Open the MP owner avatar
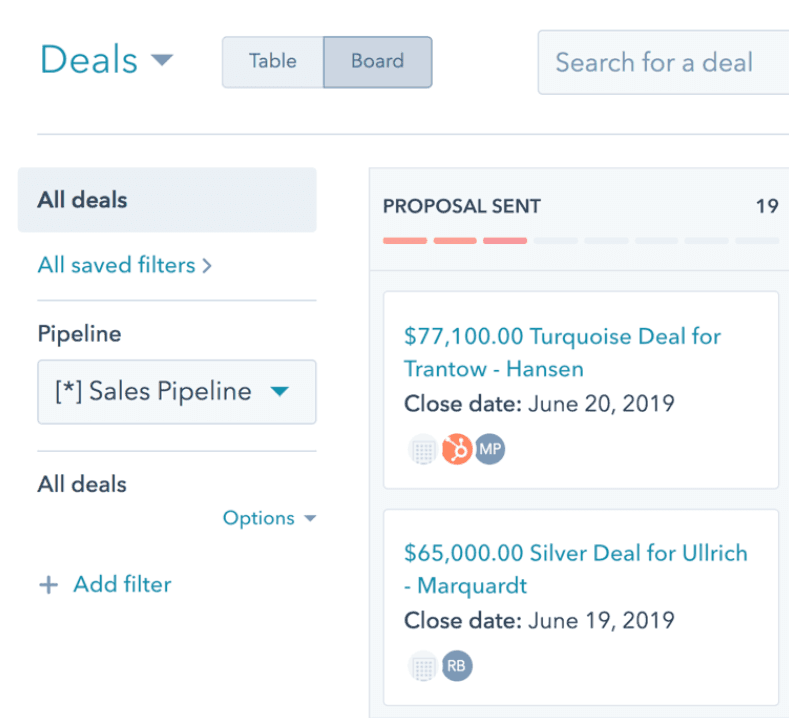This screenshot has width=789, height=718. (x=489, y=450)
